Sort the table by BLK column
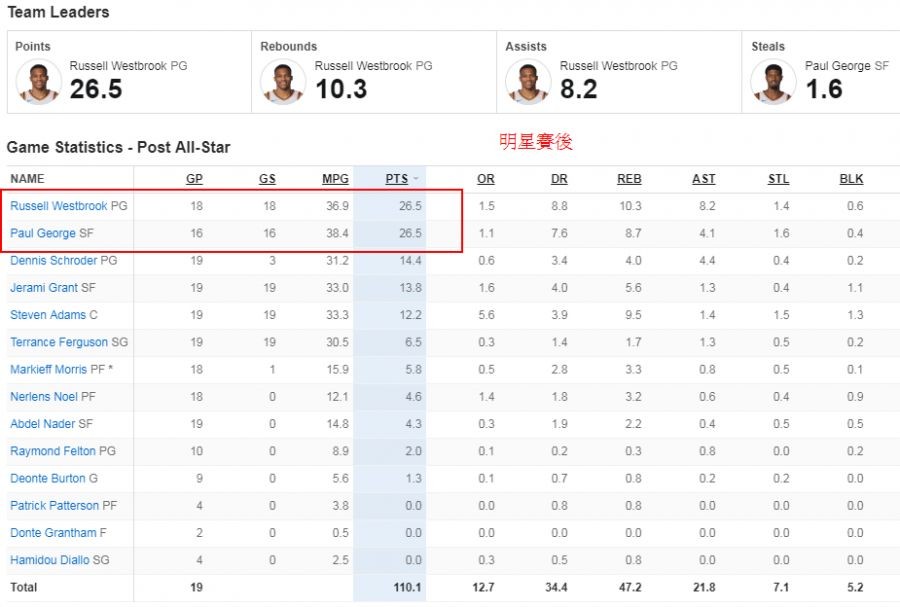The height and width of the screenshot is (607, 900). (x=851, y=179)
